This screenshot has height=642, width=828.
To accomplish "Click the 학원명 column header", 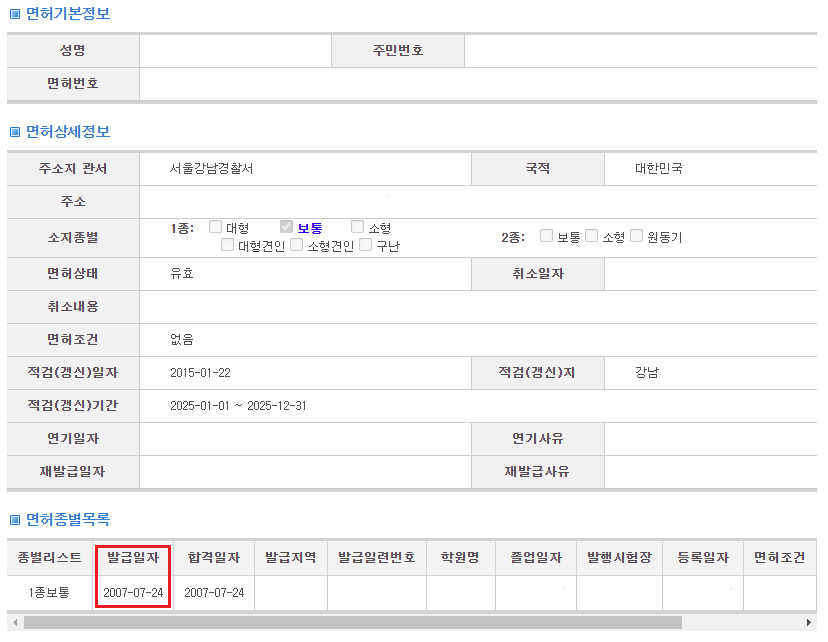I will (x=461, y=558).
